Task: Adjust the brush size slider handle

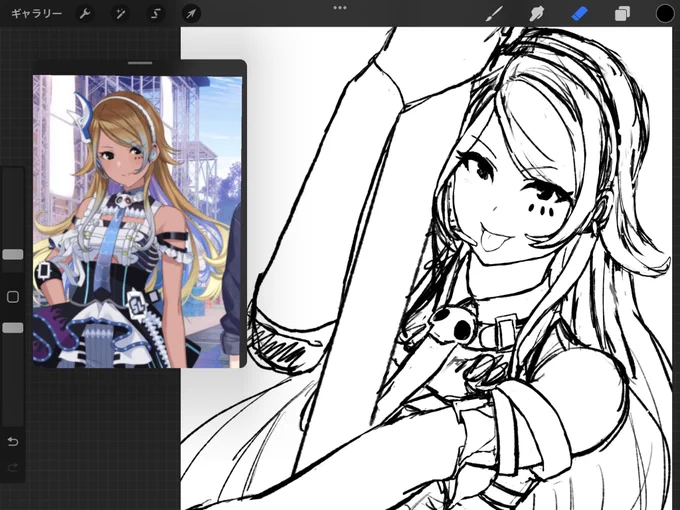Action: click(x=13, y=255)
